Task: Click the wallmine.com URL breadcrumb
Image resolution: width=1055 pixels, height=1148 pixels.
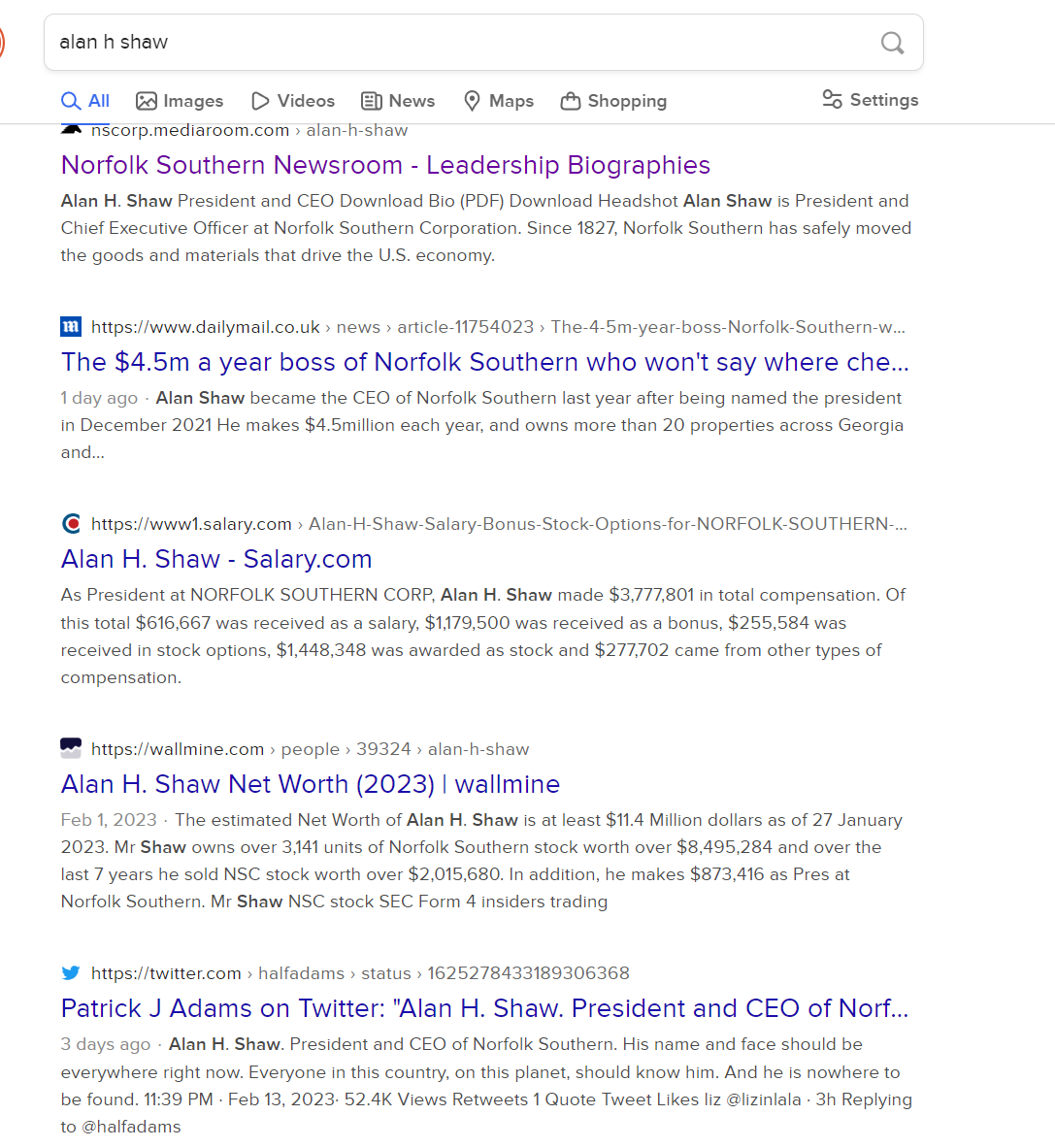Action: pos(310,750)
